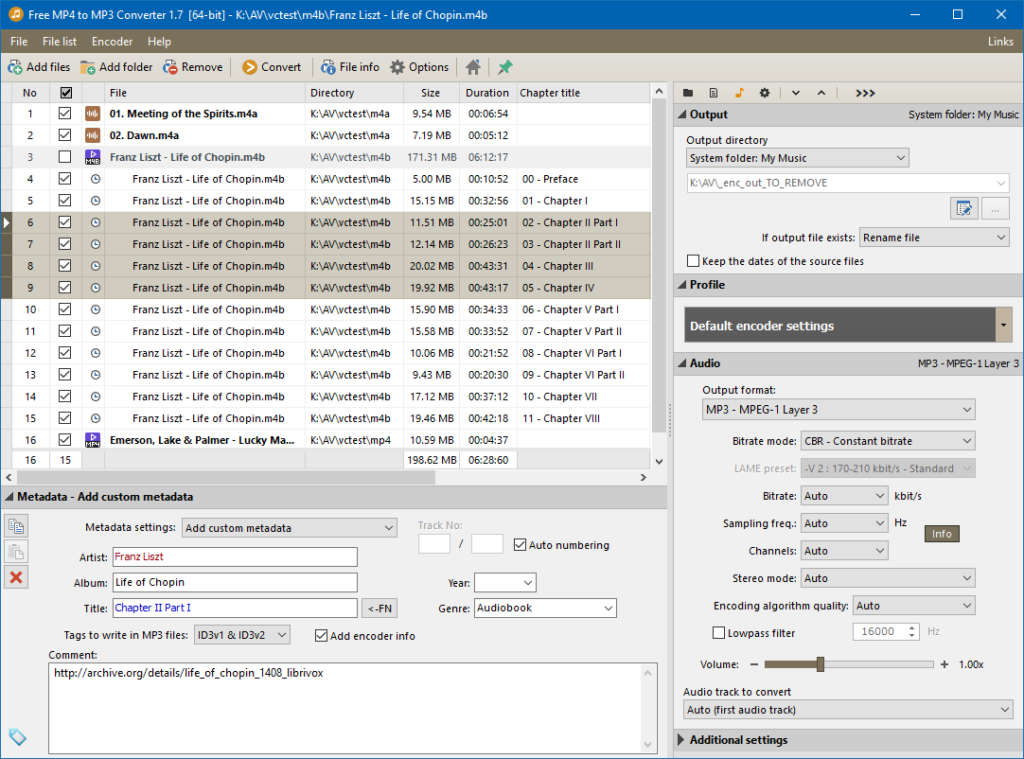Open the Encoder menu
This screenshot has height=759, width=1024.
(x=112, y=41)
